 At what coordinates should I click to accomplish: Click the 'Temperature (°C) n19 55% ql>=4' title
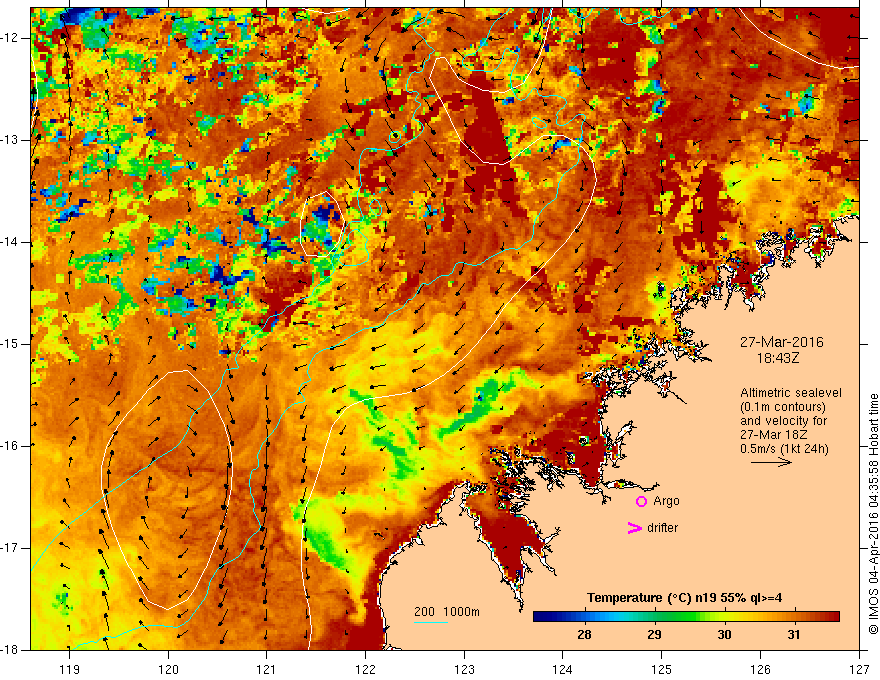coord(684,598)
